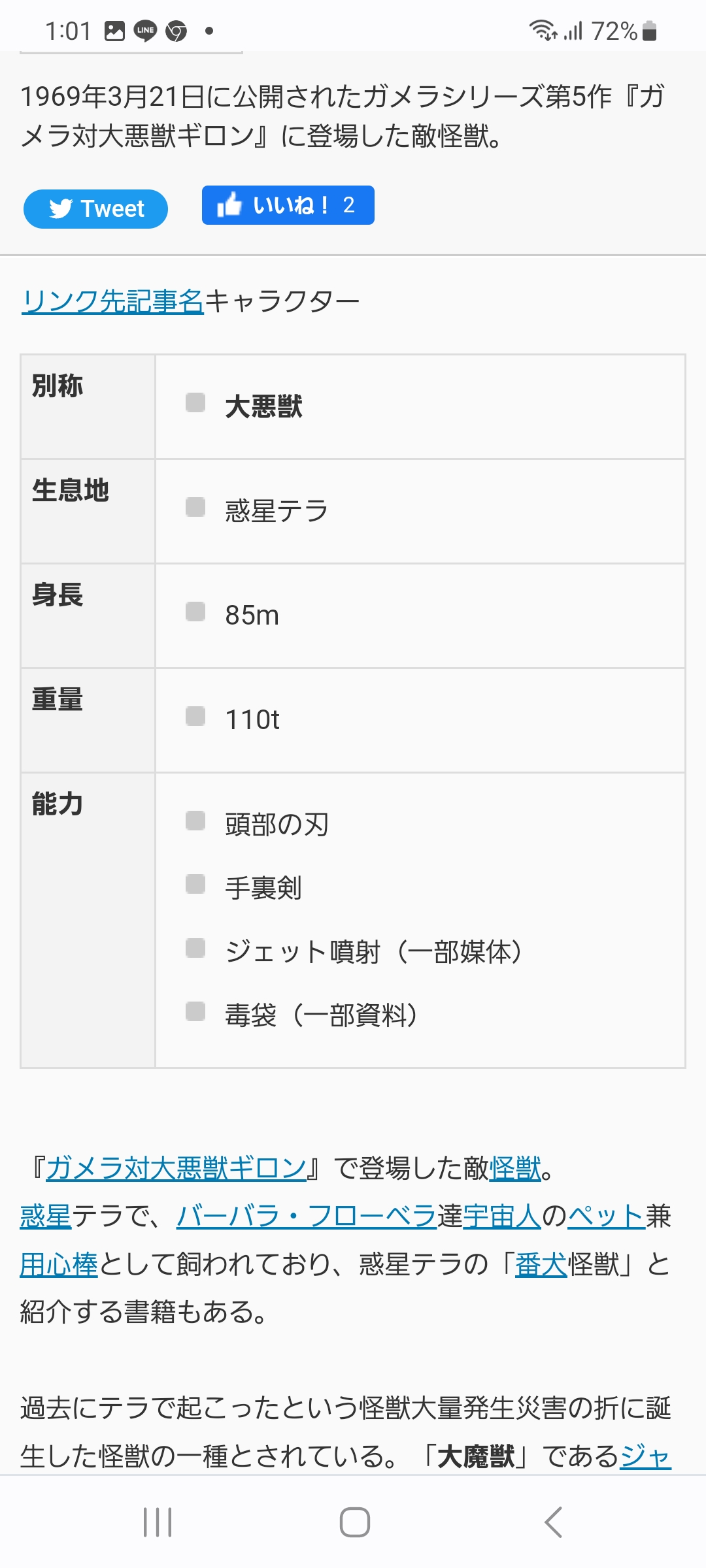
Task: Tap the Tweet button
Action: click(95, 209)
